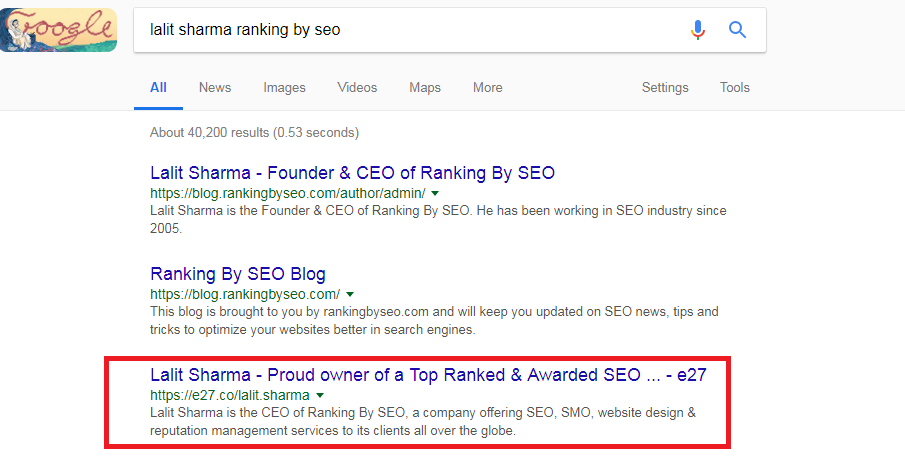This screenshot has height=458, width=905.
Task: Open dropdown arrow beside e27.co/lalit.sharma URL
Action: tap(320, 396)
